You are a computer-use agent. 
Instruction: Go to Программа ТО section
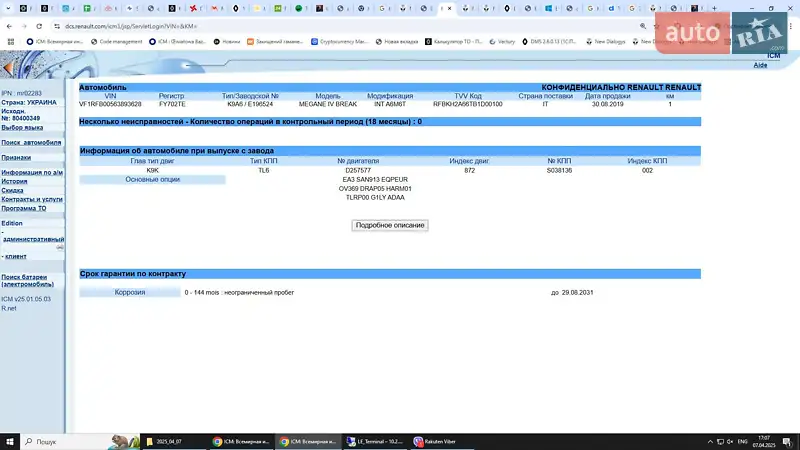pos(24,208)
